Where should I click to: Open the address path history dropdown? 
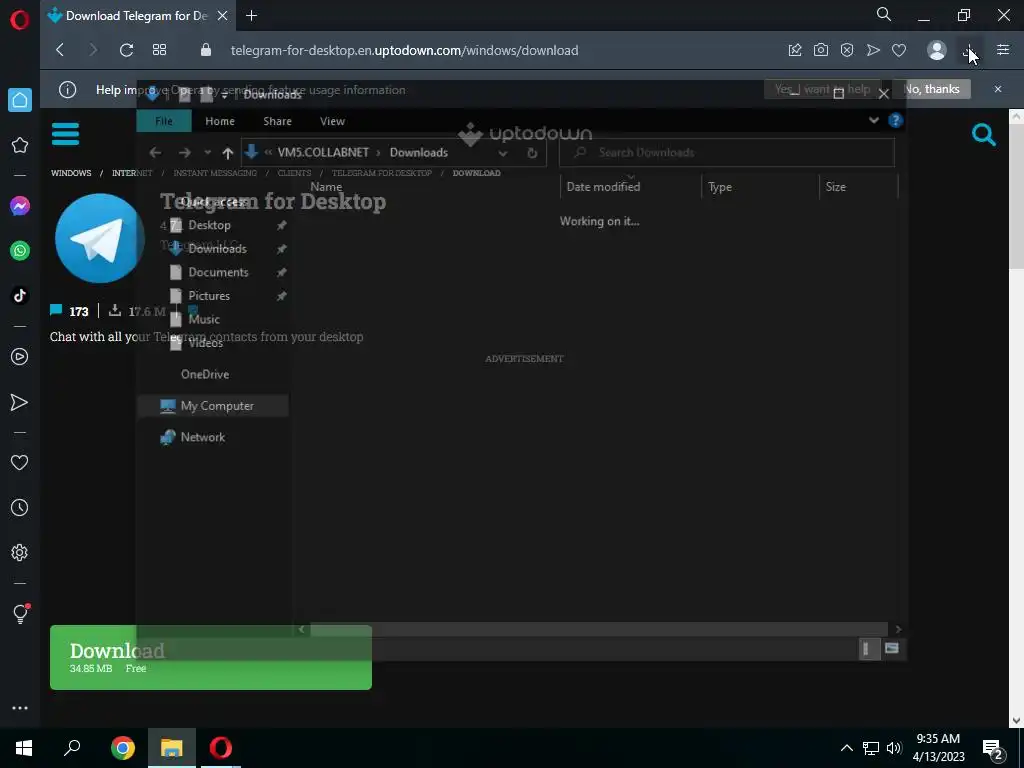pyautogui.click(x=503, y=153)
